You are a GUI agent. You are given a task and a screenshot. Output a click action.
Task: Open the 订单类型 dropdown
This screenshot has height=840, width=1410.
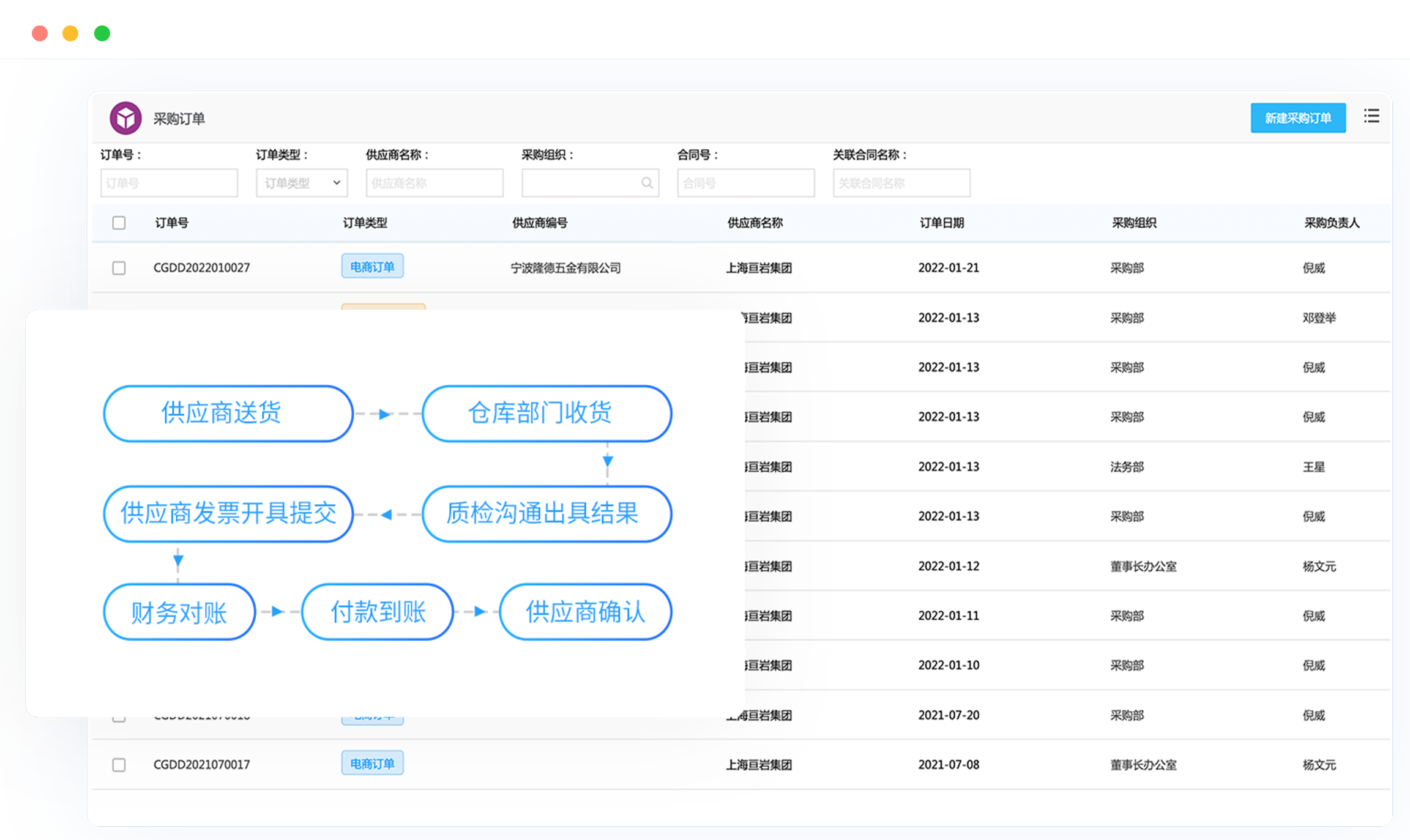pos(302,183)
